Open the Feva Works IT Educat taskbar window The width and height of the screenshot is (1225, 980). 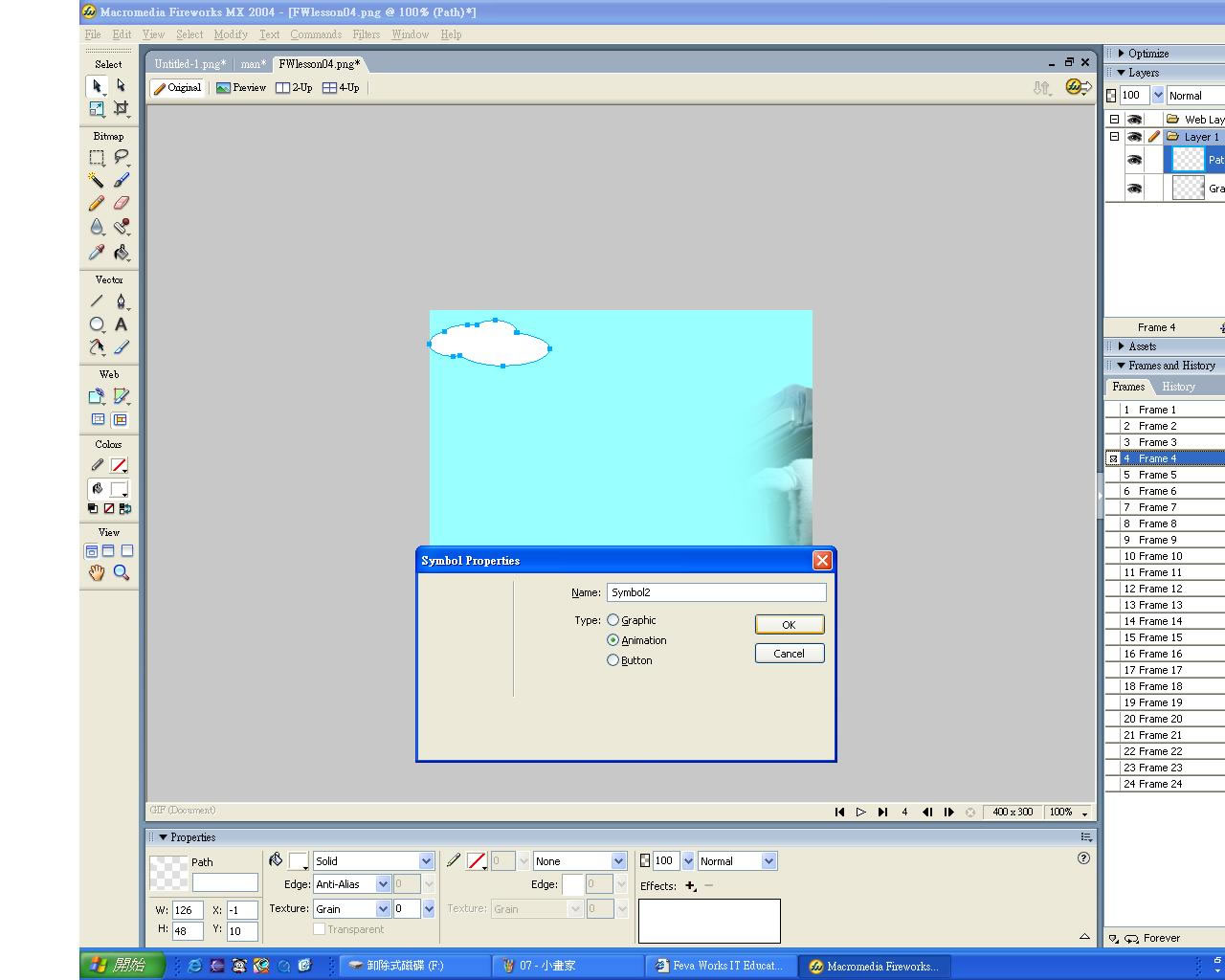[720, 966]
